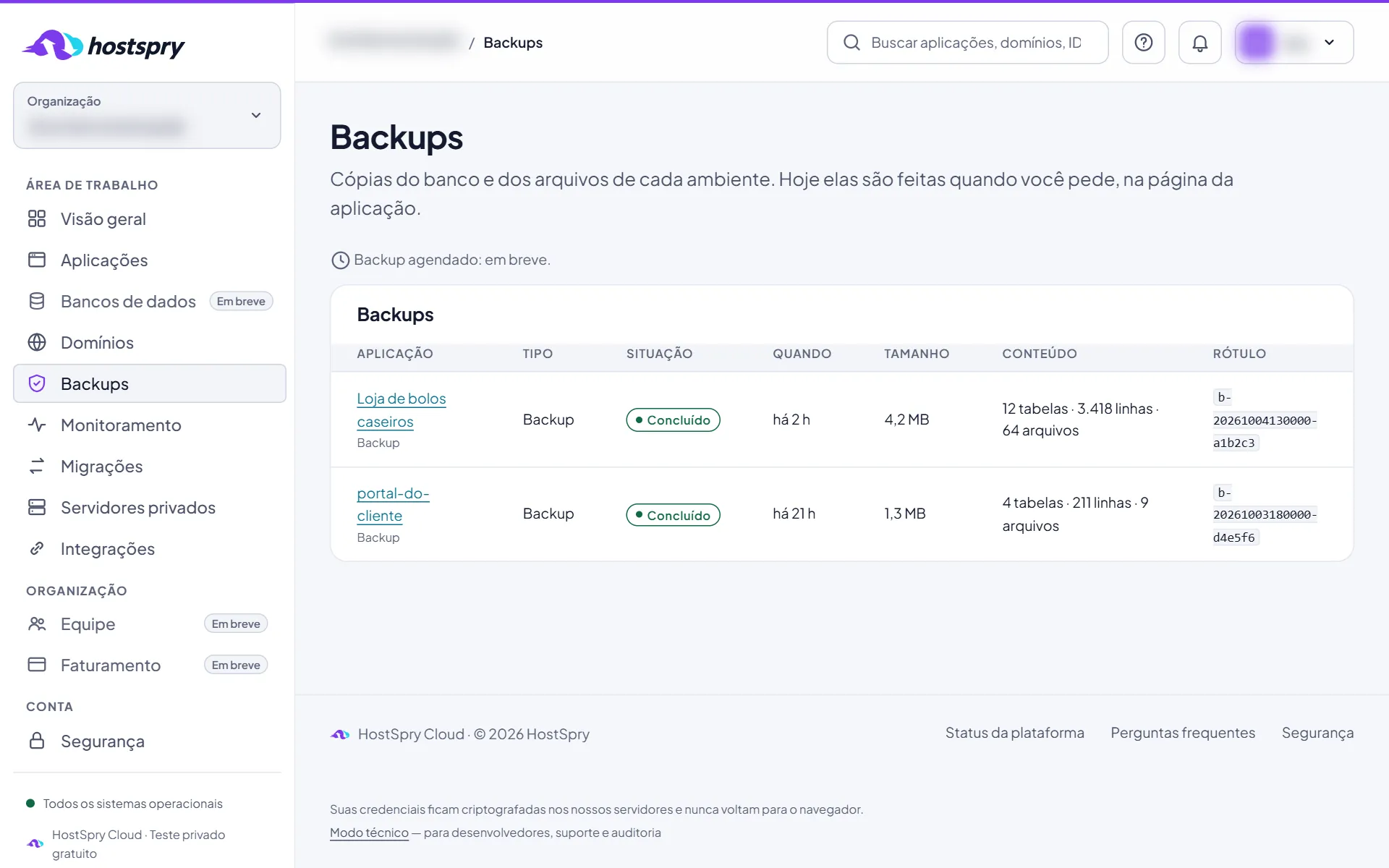Focus the Buscar aplicações search field
Viewport: 1389px width, 868px height.
[967, 43]
